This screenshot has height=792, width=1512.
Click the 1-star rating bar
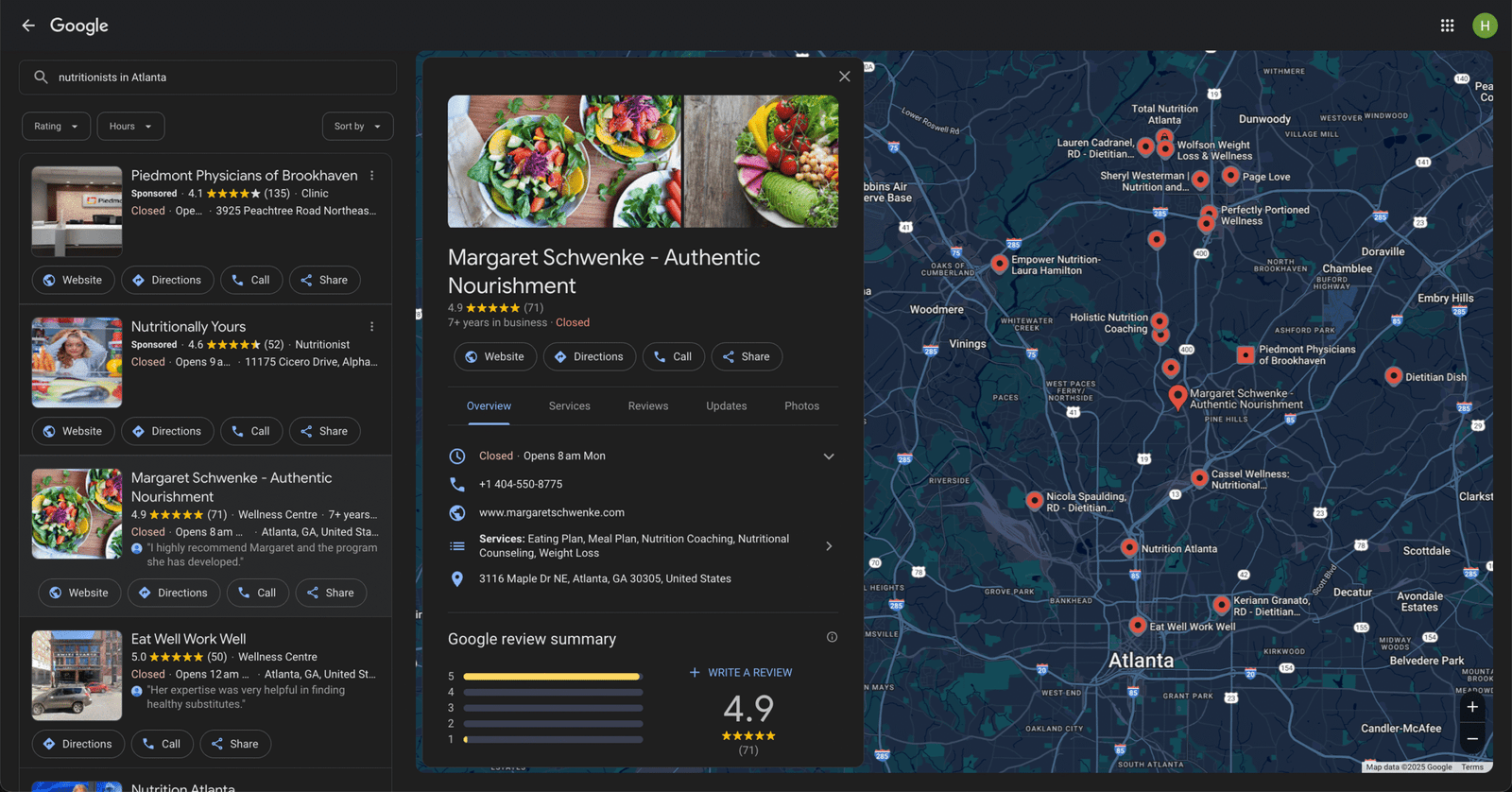point(553,739)
